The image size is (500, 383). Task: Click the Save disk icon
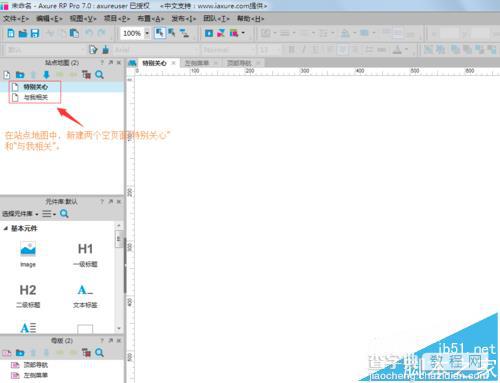(35, 33)
